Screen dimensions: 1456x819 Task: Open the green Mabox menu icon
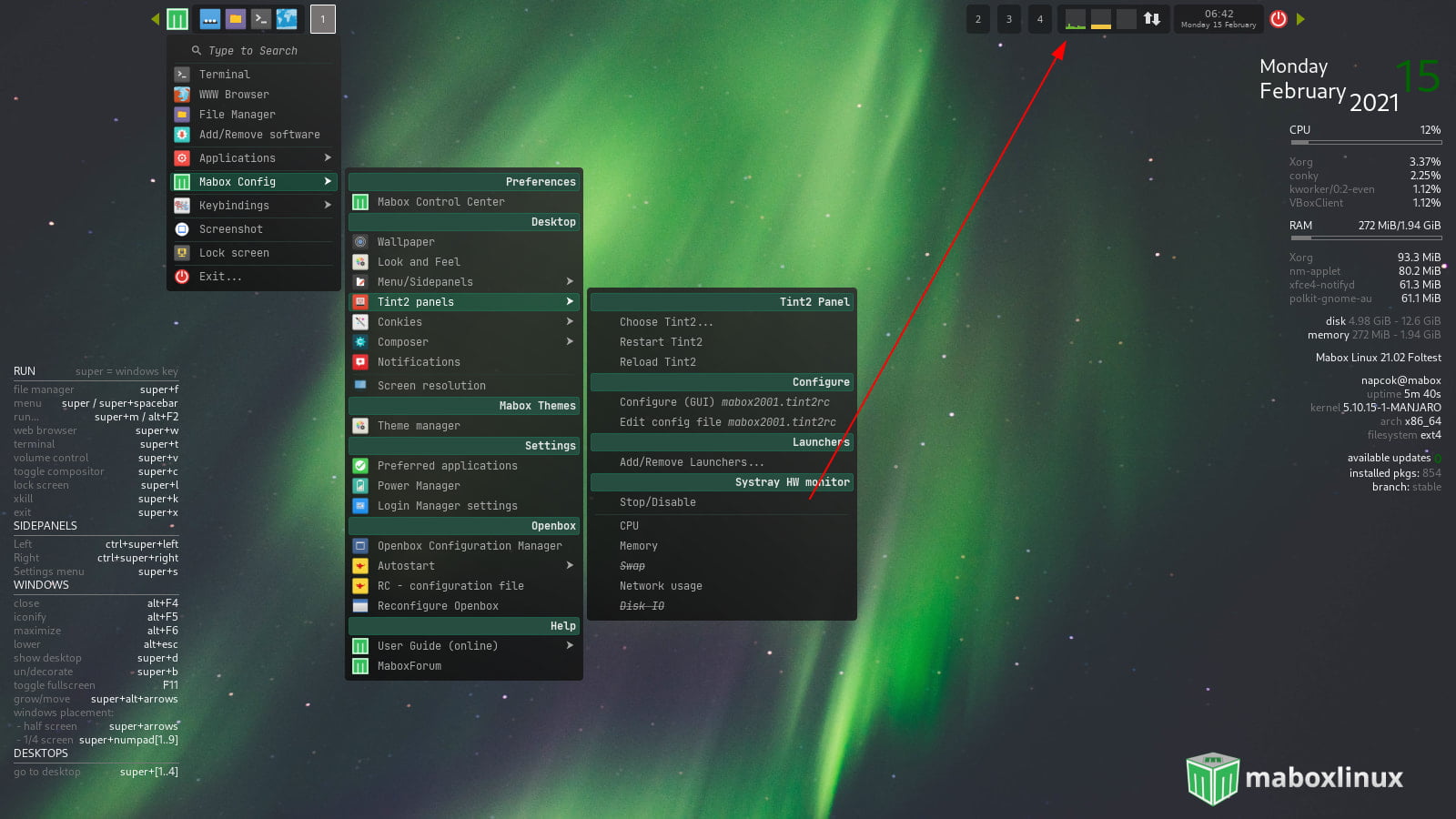[x=177, y=18]
